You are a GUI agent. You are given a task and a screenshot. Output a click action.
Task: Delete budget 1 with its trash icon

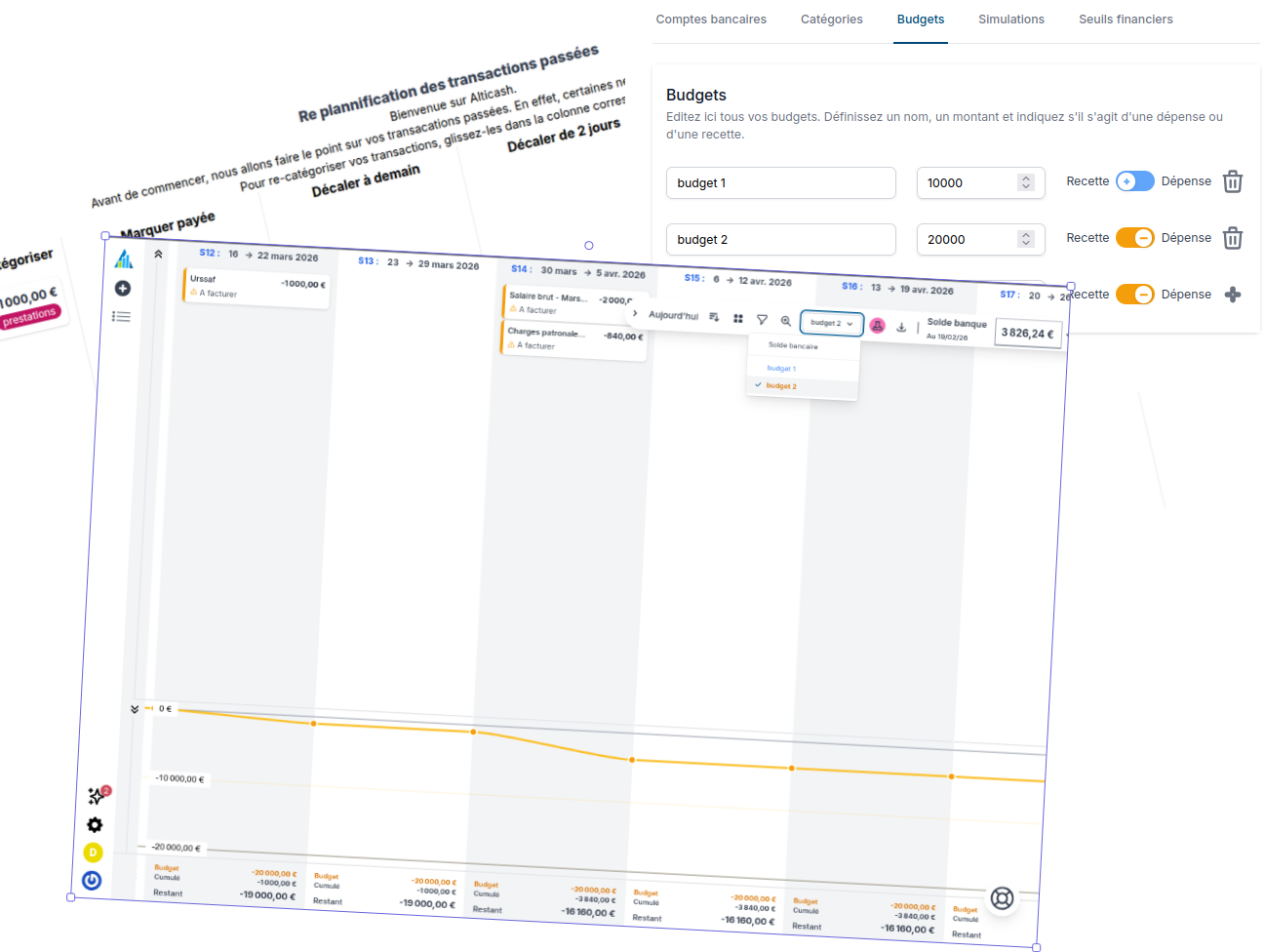1233,182
